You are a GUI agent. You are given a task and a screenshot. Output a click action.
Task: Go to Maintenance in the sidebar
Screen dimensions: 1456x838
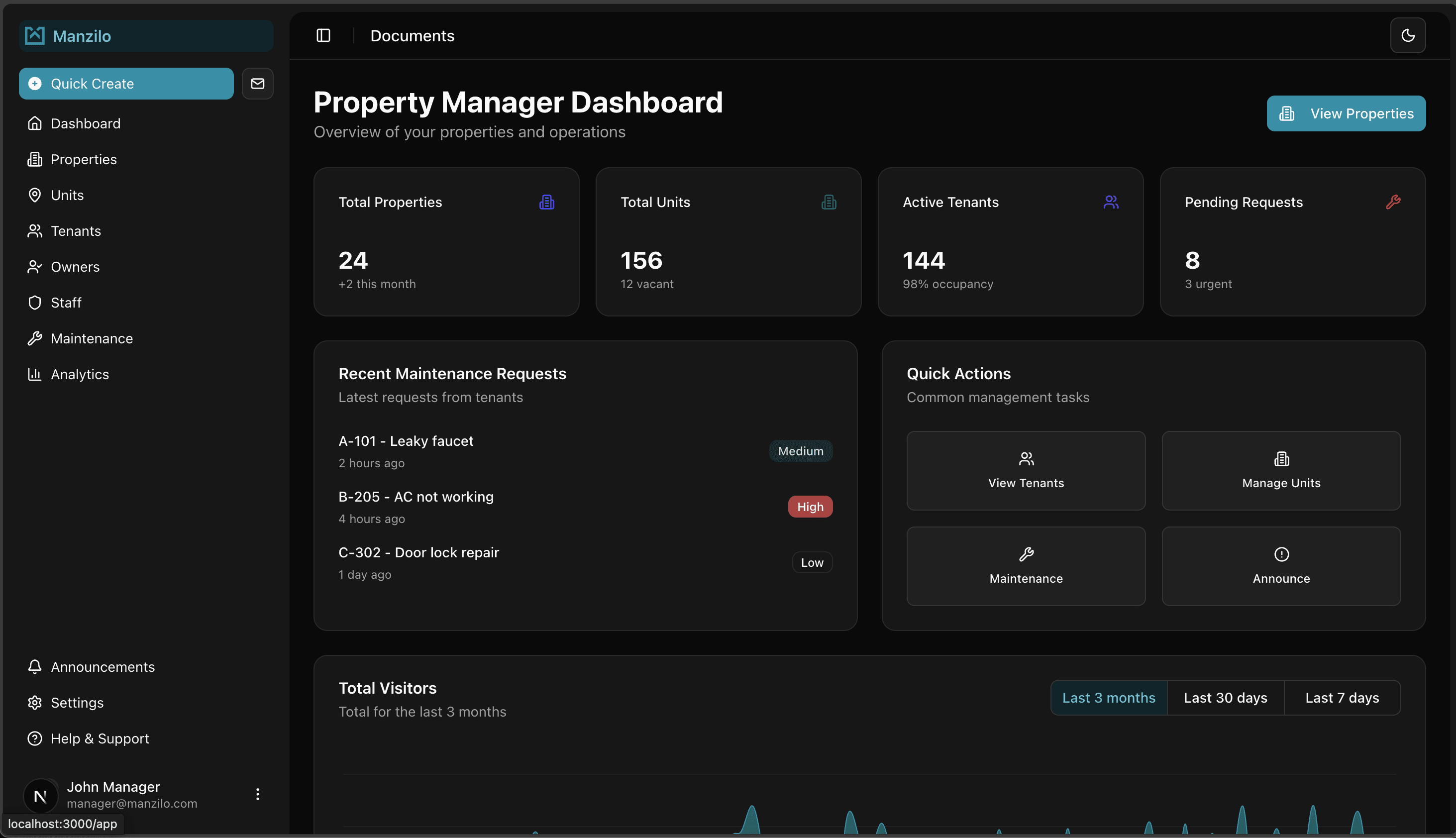92,338
